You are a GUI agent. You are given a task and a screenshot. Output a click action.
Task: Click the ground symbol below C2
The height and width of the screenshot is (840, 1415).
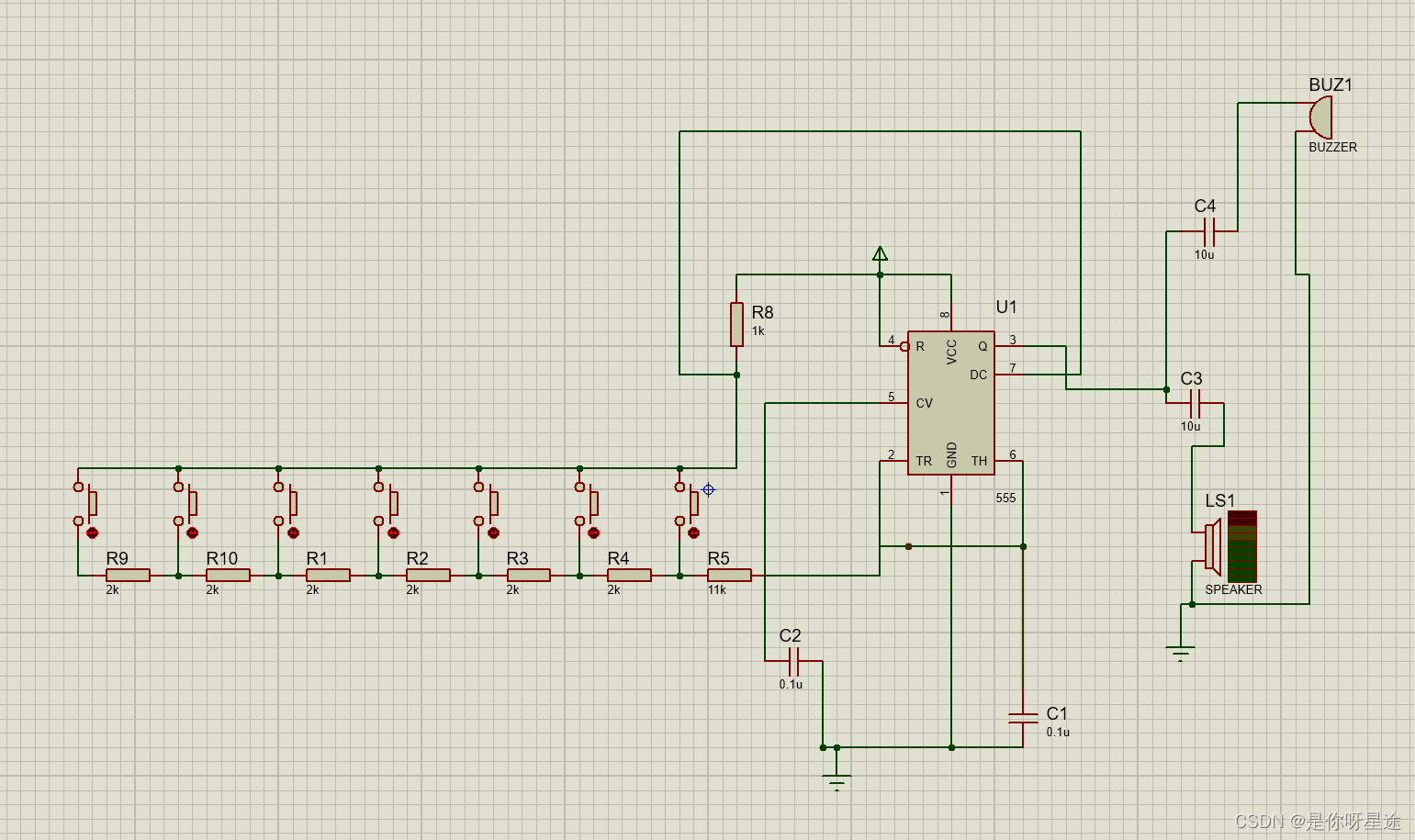[x=837, y=781]
